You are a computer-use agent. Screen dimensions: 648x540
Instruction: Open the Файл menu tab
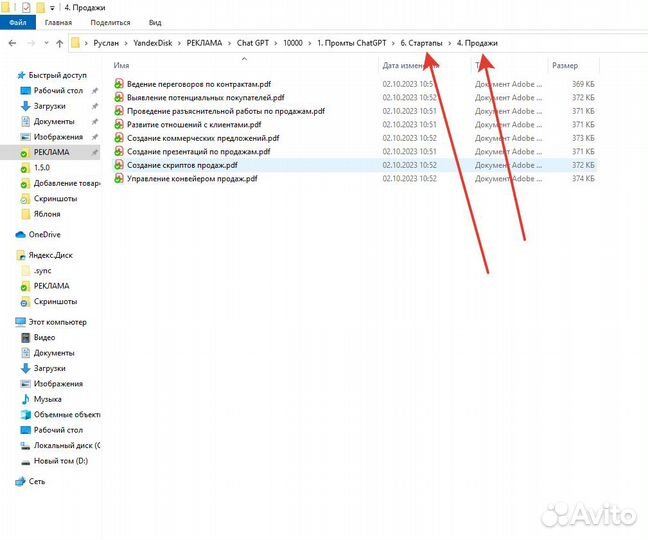[17, 21]
